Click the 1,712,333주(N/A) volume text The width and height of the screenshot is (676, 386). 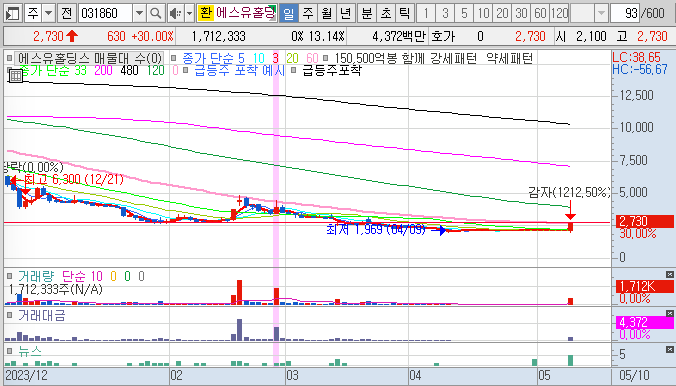tap(56, 289)
